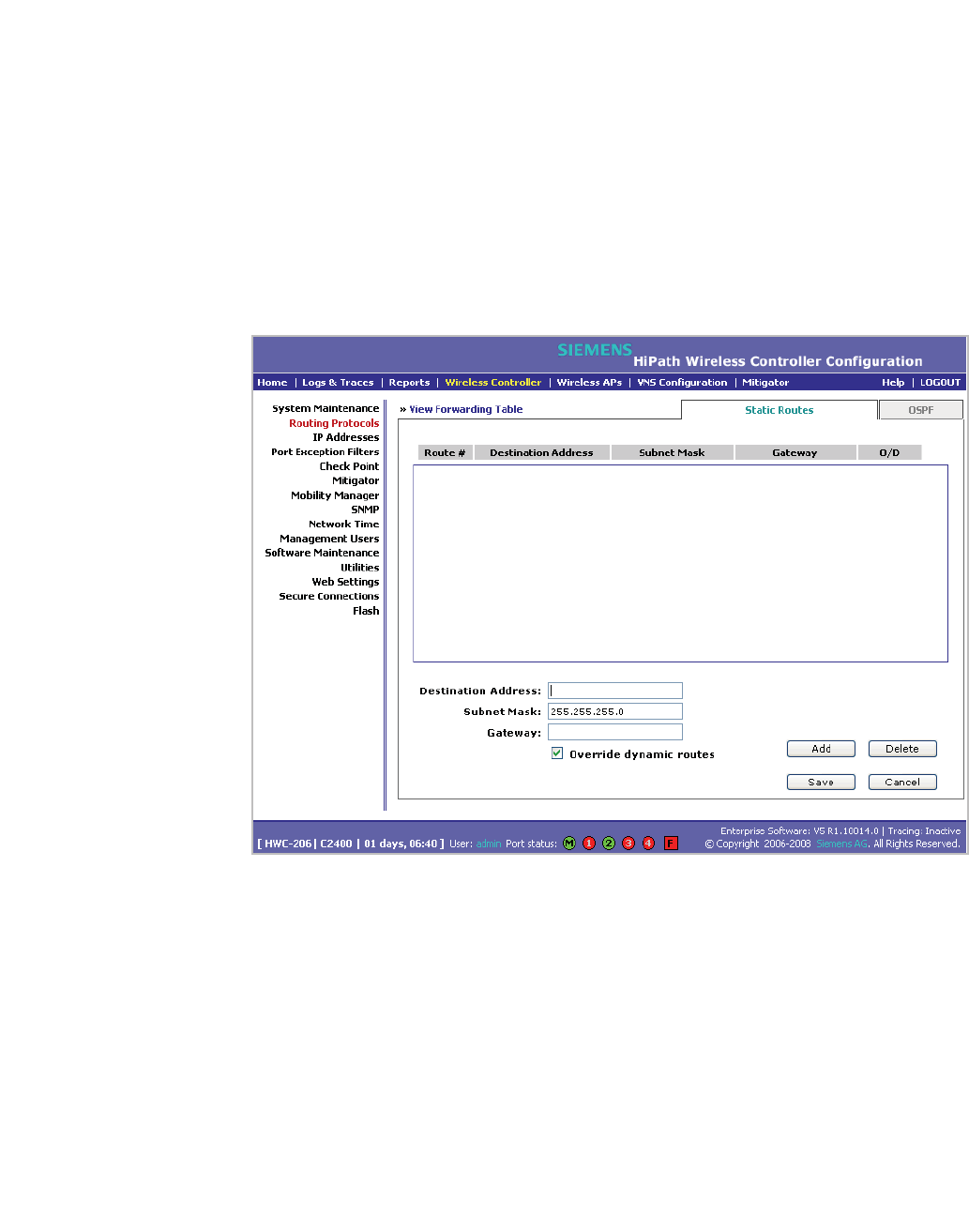Select SNMP in sidebar

coord(365,510)
